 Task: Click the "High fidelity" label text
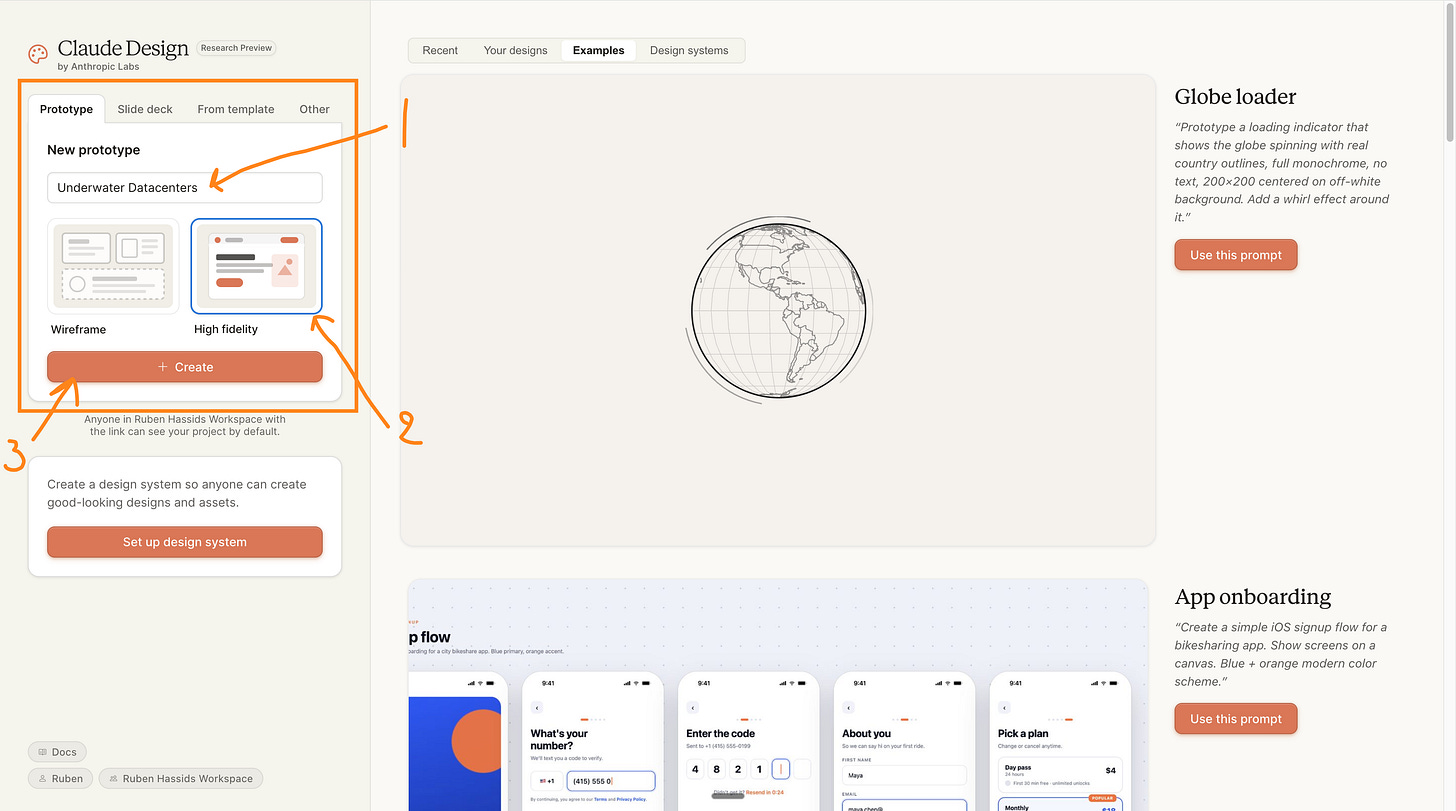(226, 329)
